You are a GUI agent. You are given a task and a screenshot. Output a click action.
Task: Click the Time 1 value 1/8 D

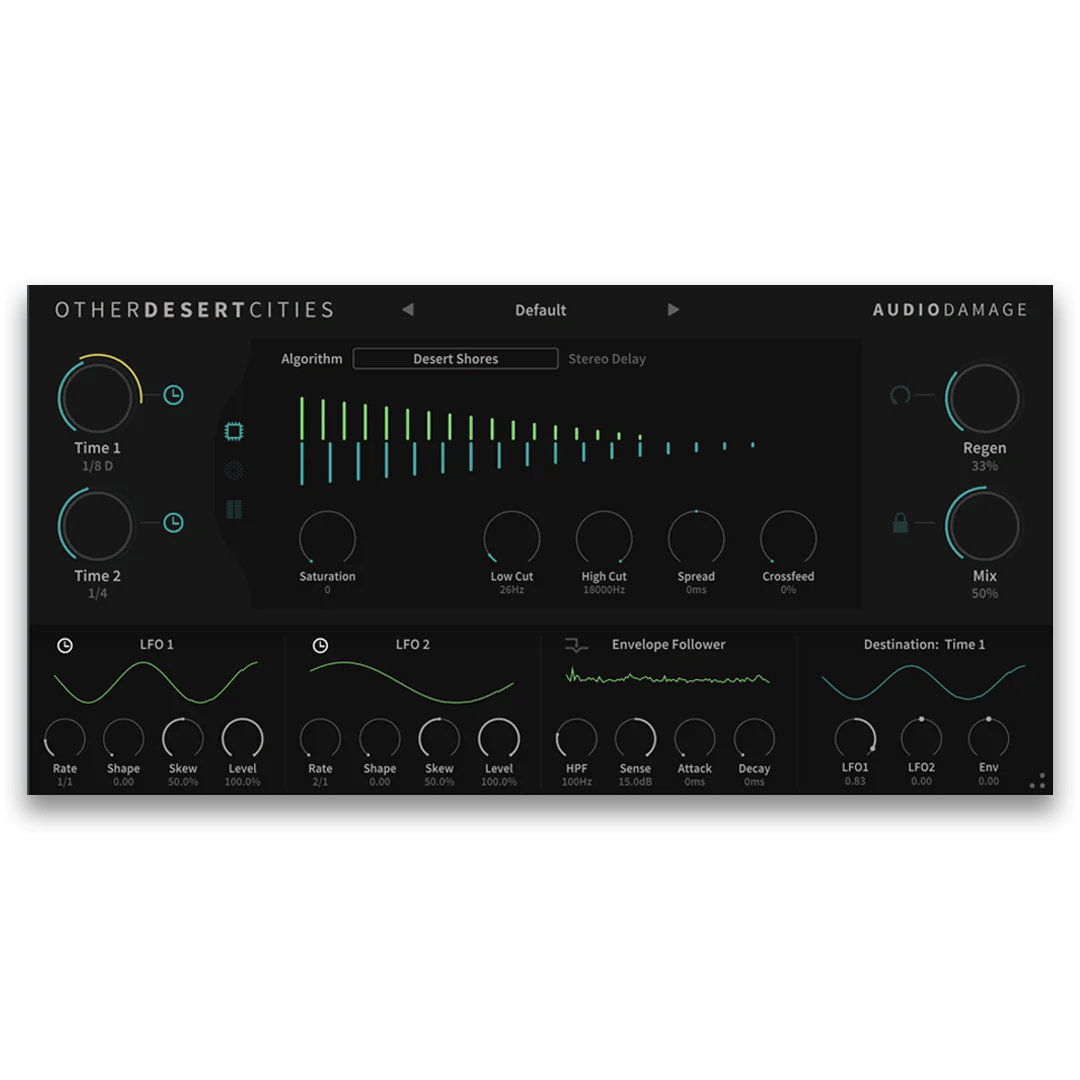97,466
